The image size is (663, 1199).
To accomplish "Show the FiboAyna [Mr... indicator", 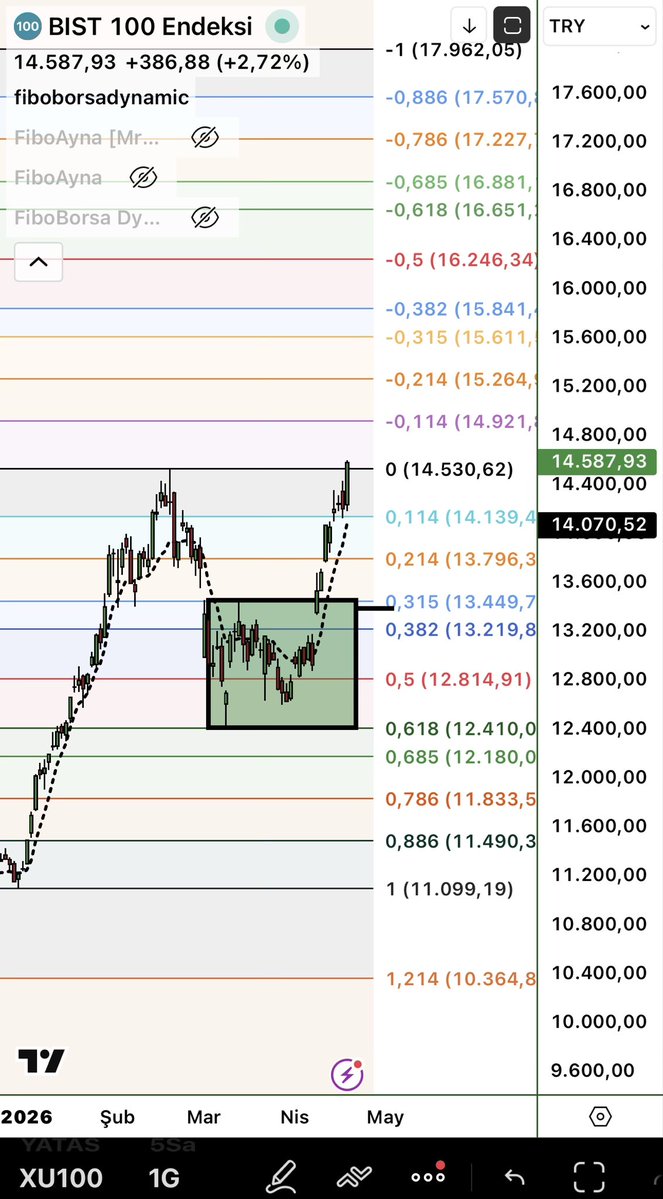I will tap(204, 138).
